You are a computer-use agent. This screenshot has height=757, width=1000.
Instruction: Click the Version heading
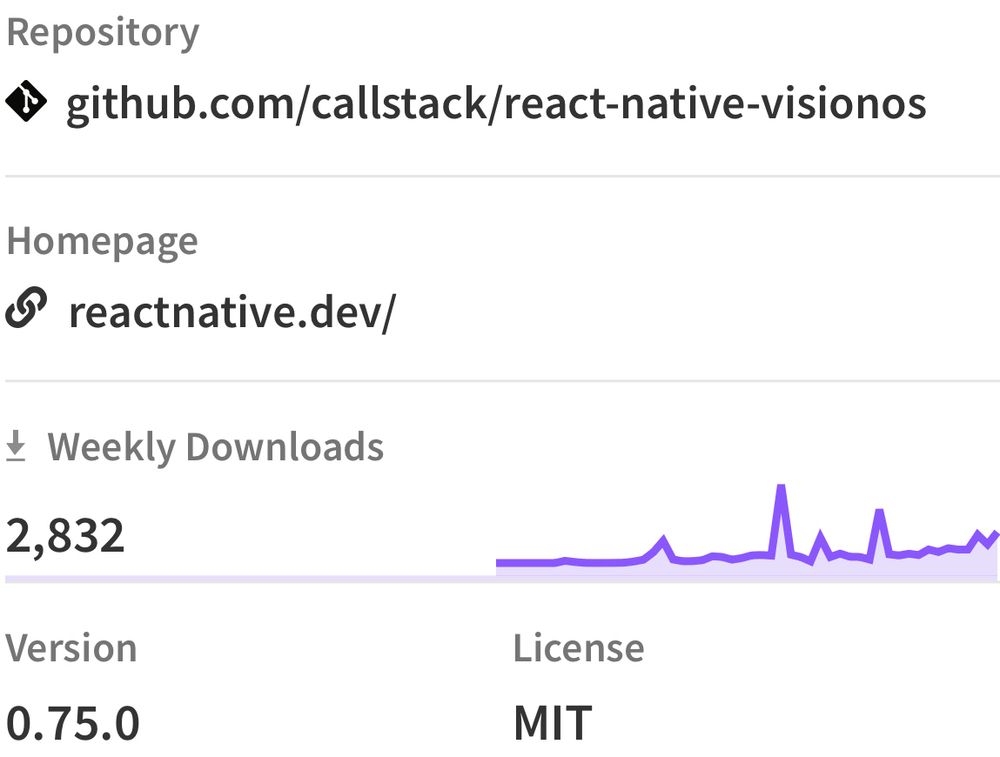coord(71,648)
